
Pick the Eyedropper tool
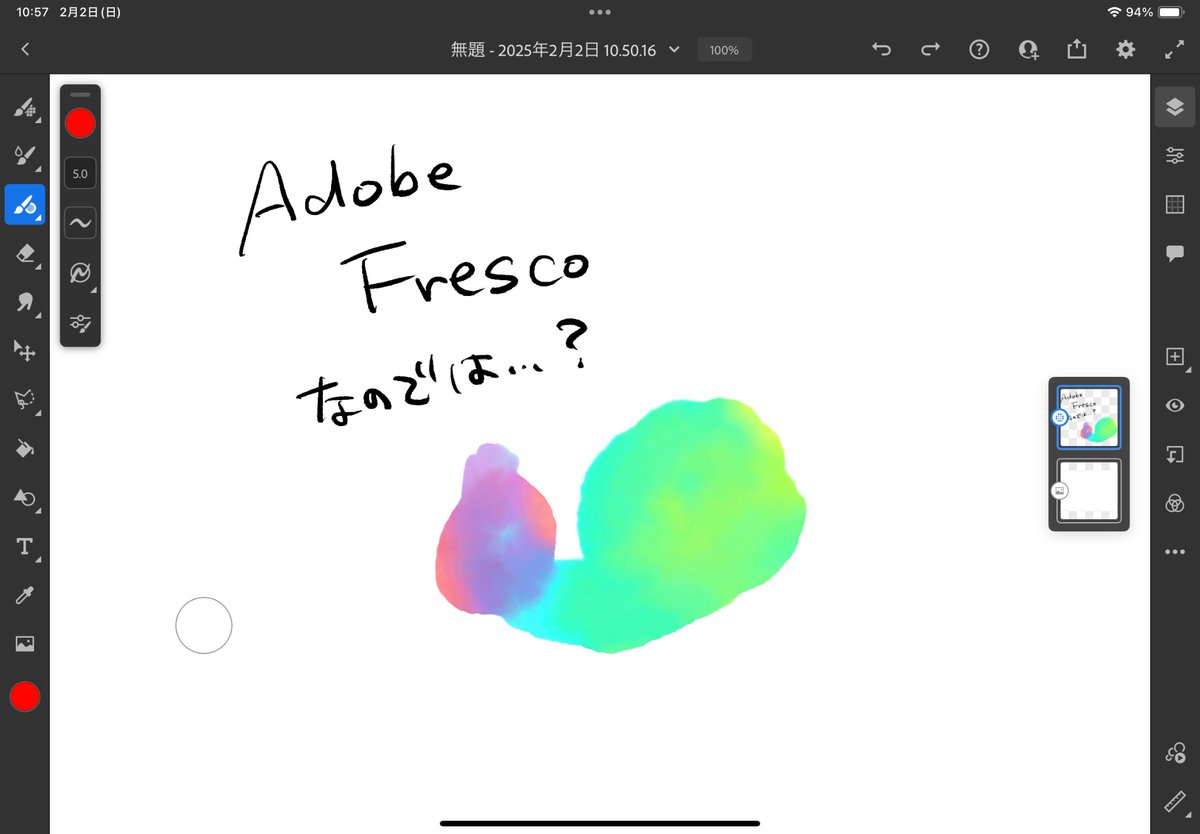(25, 596)
